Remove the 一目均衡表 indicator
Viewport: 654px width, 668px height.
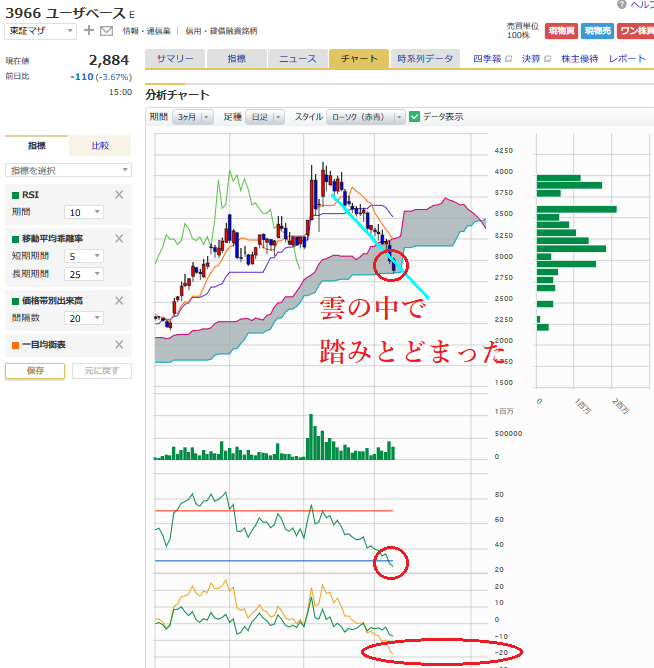tap(120, 345)
